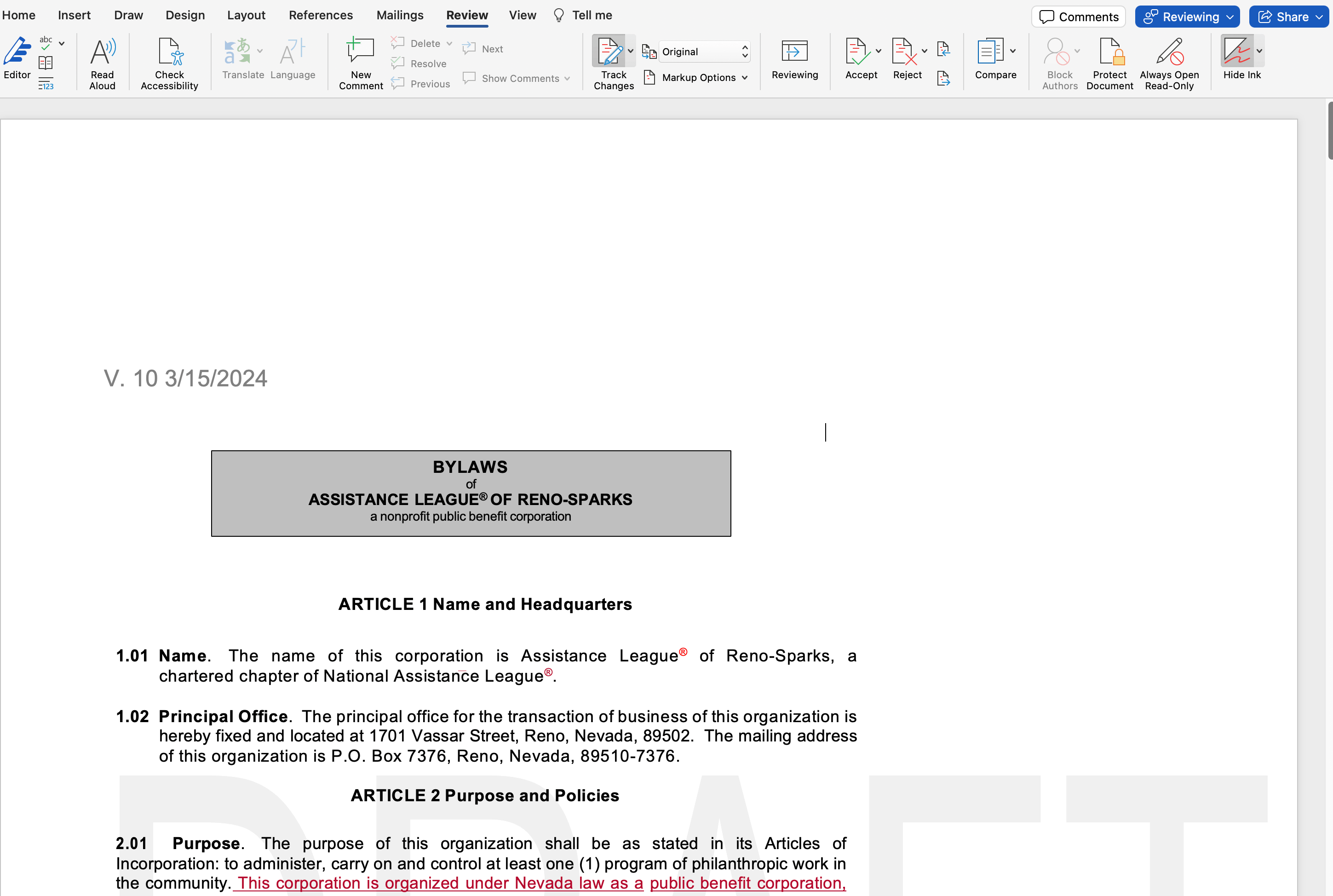Viewport: 1333px width, 896px height.
Task: Expand the Reviewing mode dropdown at top right
Action: coord(1187,17)
